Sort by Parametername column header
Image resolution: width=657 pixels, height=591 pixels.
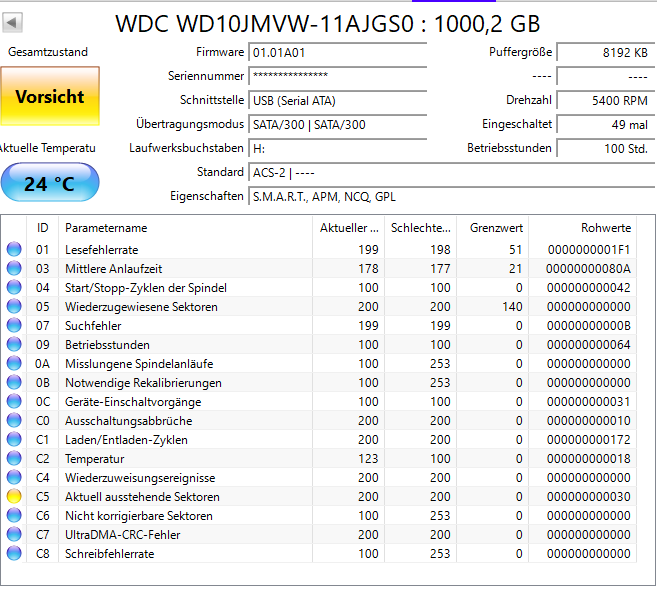click(x=186, y=228)
